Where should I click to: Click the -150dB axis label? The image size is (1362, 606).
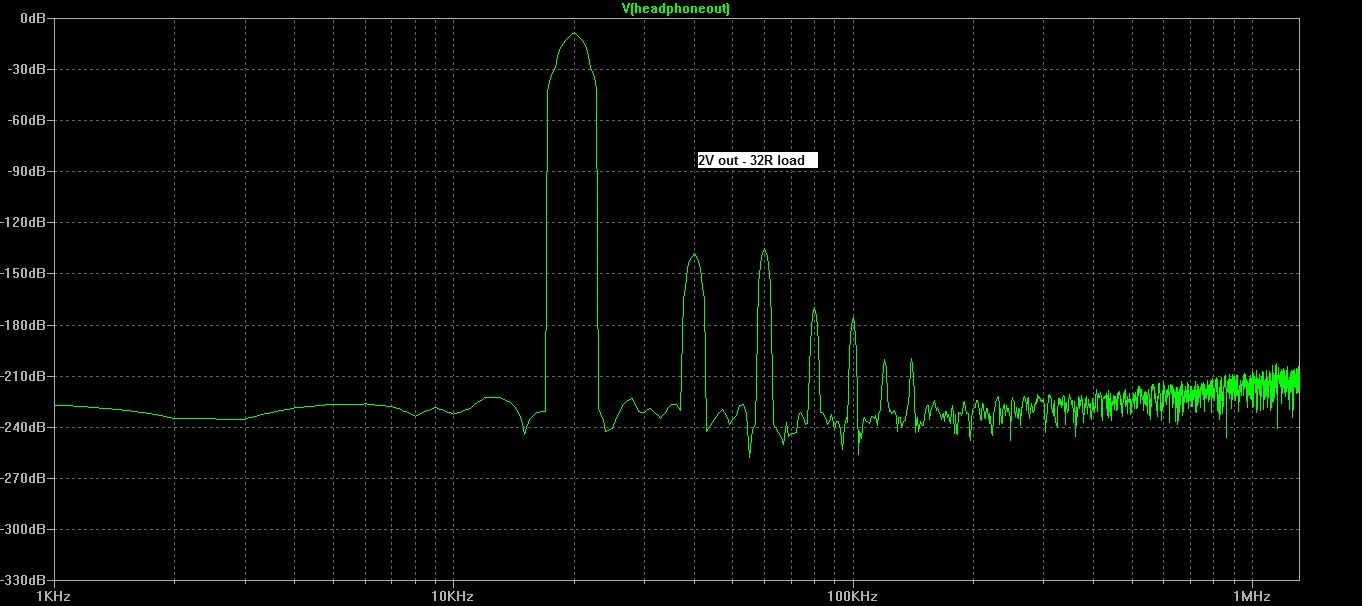pyautogui.click(x=25, y=273)
